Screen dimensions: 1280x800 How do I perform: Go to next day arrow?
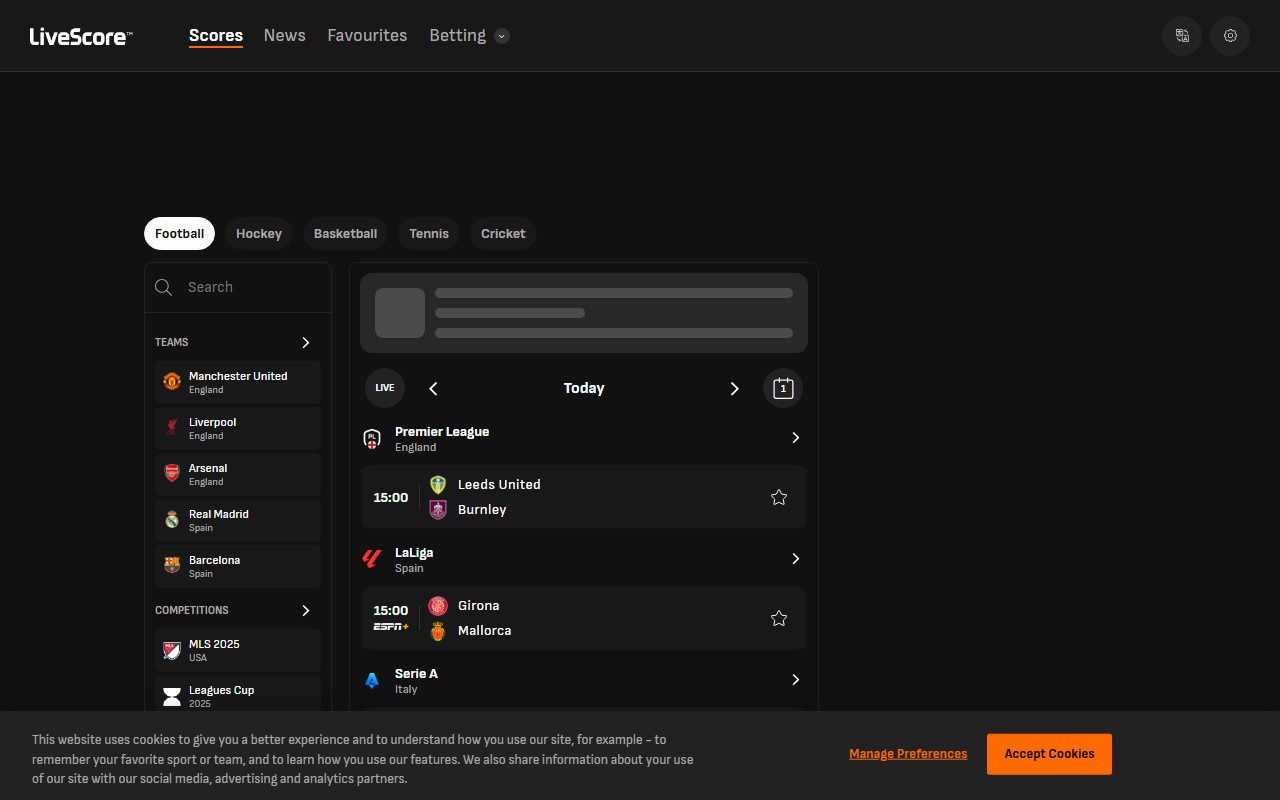click(x=735, y=388)
